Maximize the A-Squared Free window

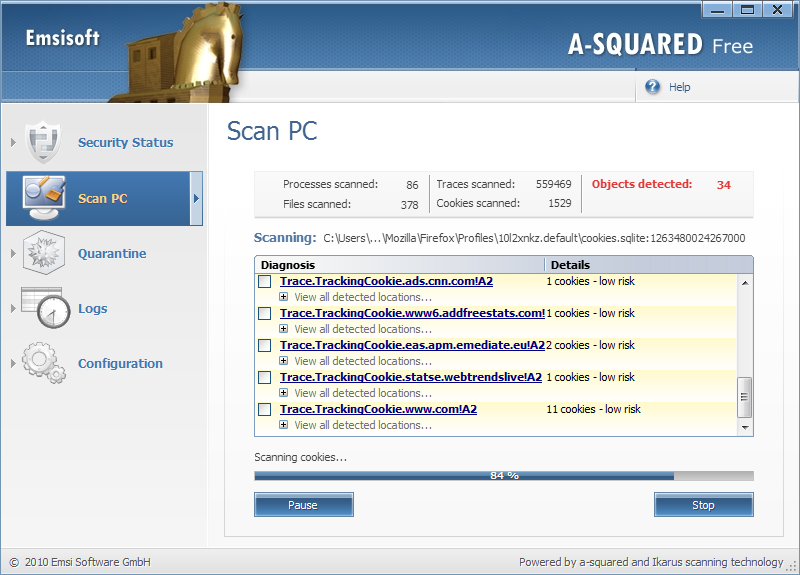pyautogui.click(x=747, y=10)
